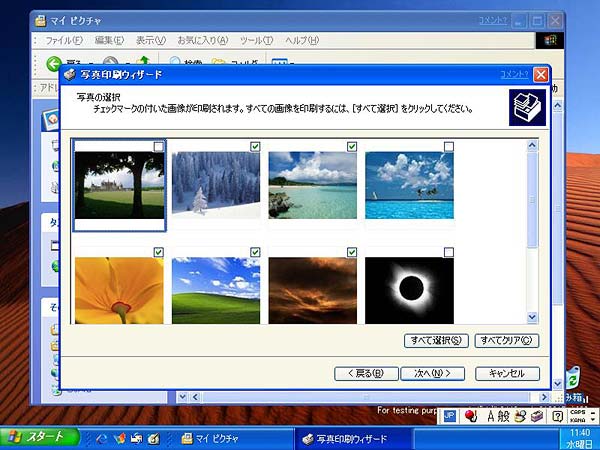The height and width of the screenshot is (450, 600).
Task: Click the 戻る (Back) wizard button
Action: tap(366, 373)
